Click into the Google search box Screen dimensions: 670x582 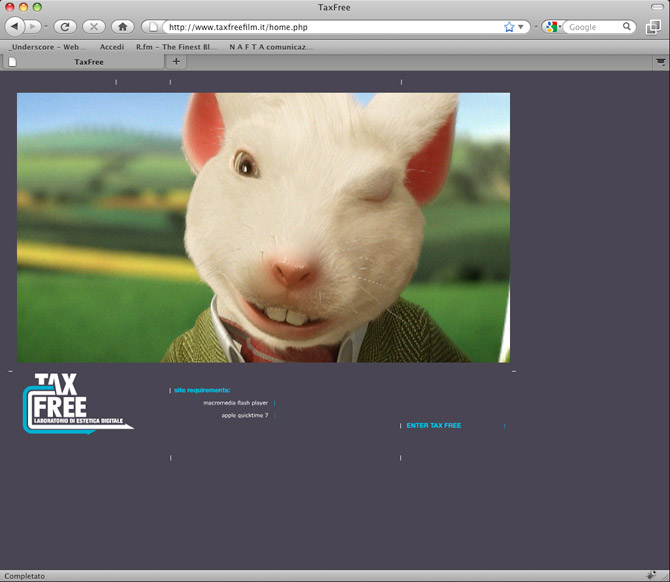(x=594, y=27)
